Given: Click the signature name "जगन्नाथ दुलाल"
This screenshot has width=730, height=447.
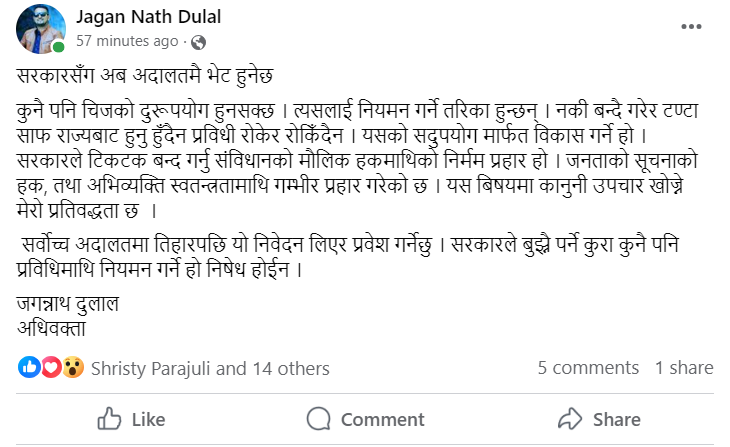Looking at the screenshot, I should [68, 305].
